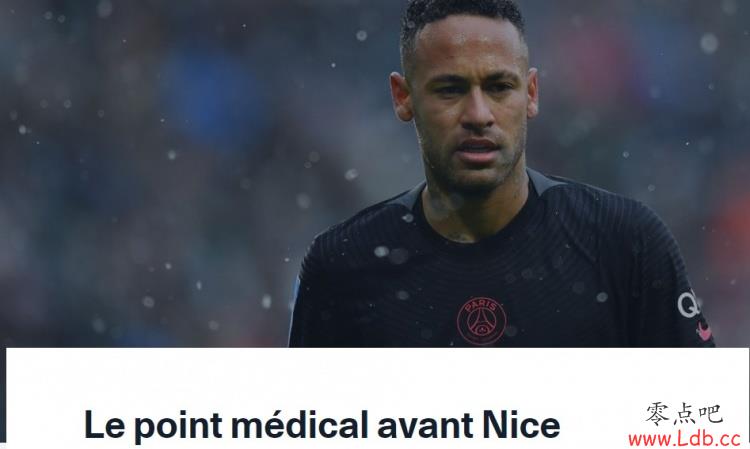The image size is (750, 449).
Task: Click the "PARIS" text inside the club crest
Action: pyautogui.click(x=482, y=305)
